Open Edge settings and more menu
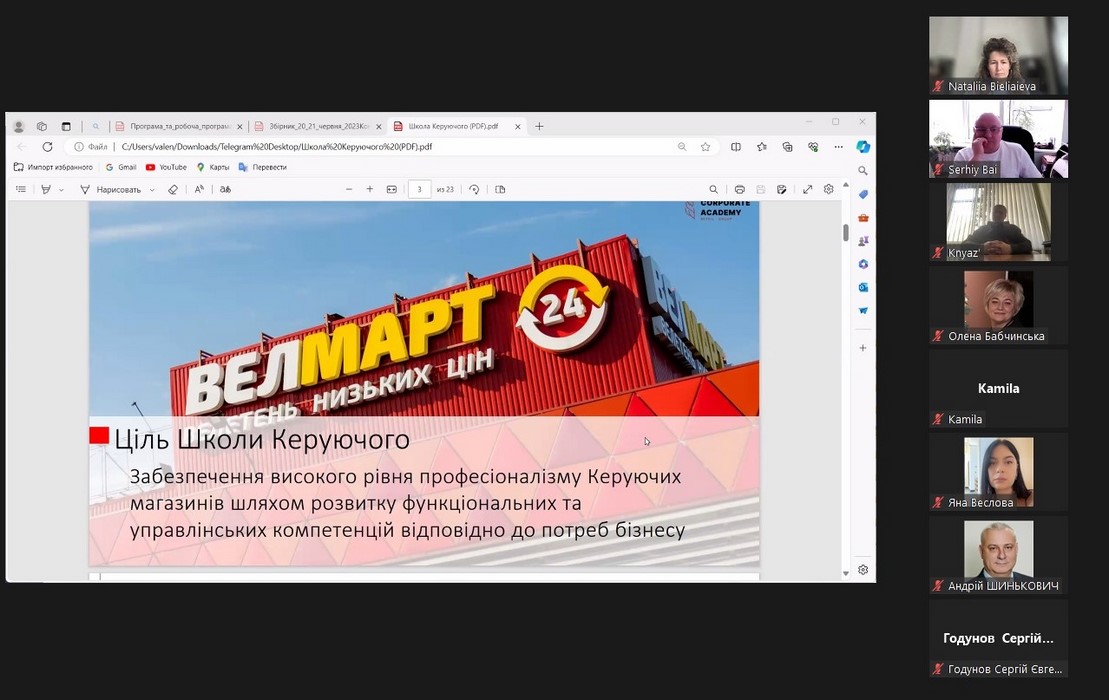The height and width of the screenshot is (700, 1109). pos(838,147)
